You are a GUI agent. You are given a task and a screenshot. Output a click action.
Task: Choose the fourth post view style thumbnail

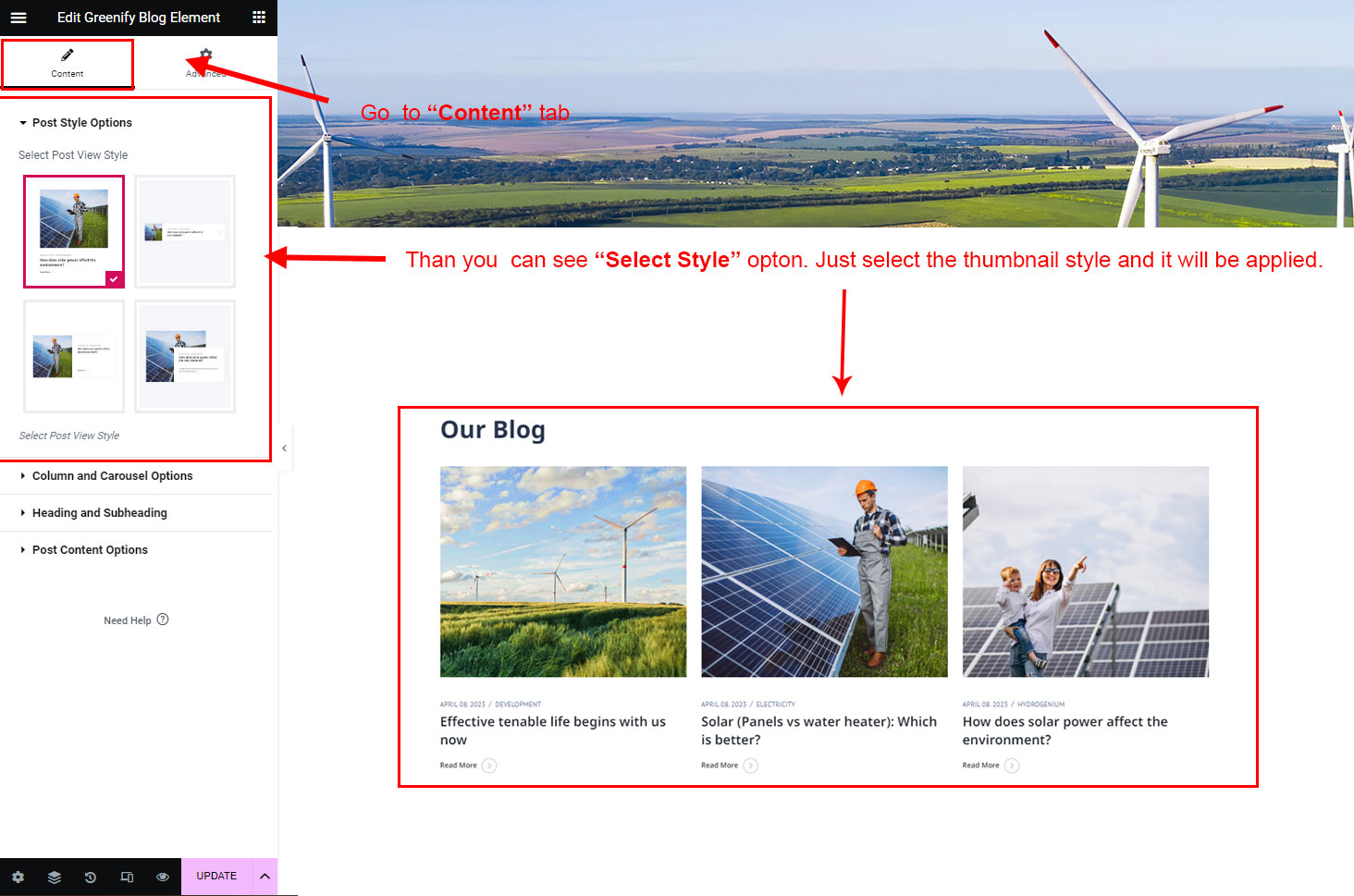185,356
